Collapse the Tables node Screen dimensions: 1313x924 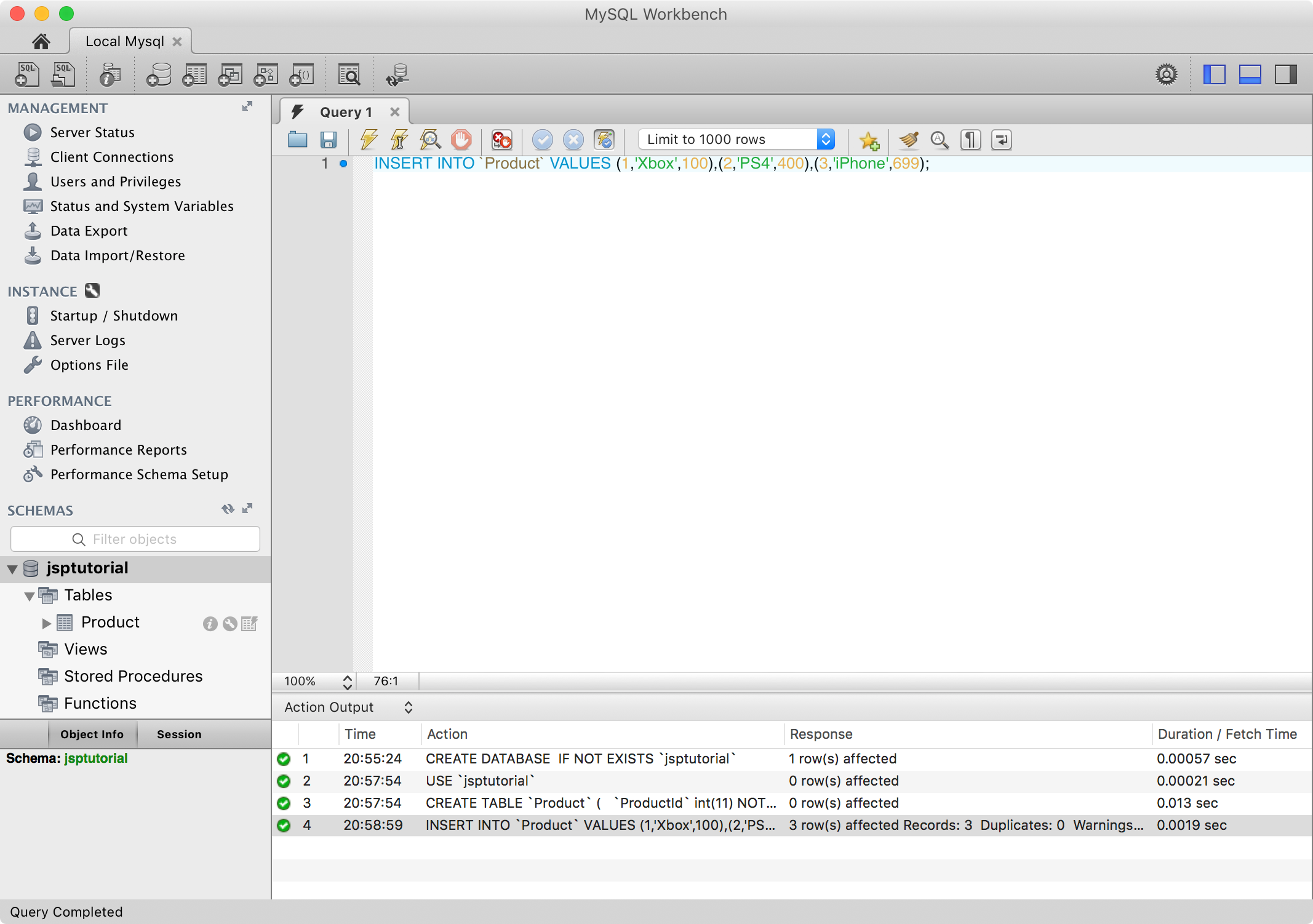pyautogui.click(x=29, y=596)
